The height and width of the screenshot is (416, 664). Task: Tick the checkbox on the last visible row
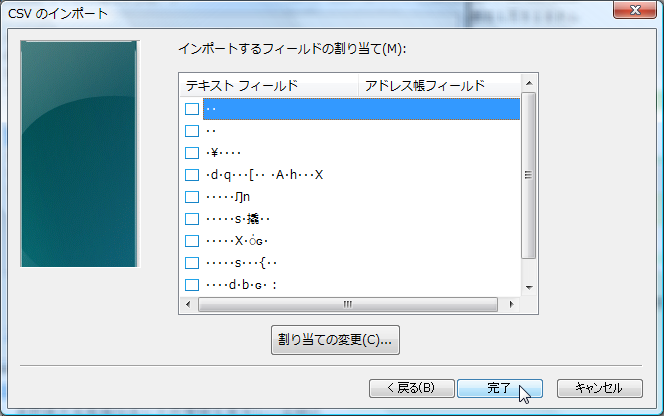(x=192, y=285)
